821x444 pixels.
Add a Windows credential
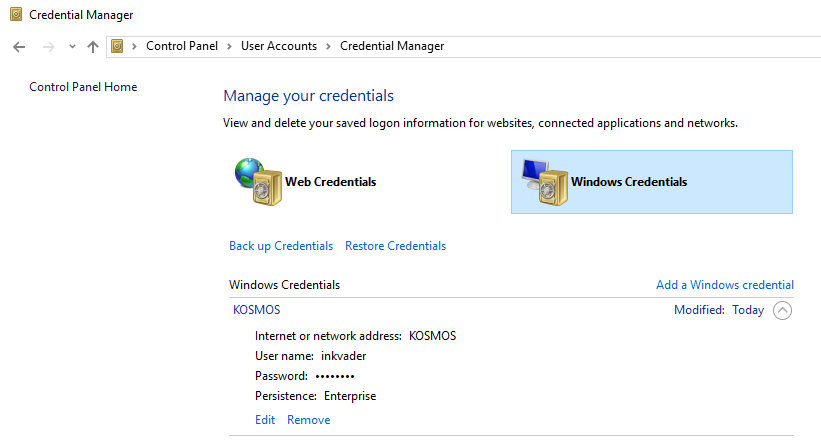click(725, 285)
